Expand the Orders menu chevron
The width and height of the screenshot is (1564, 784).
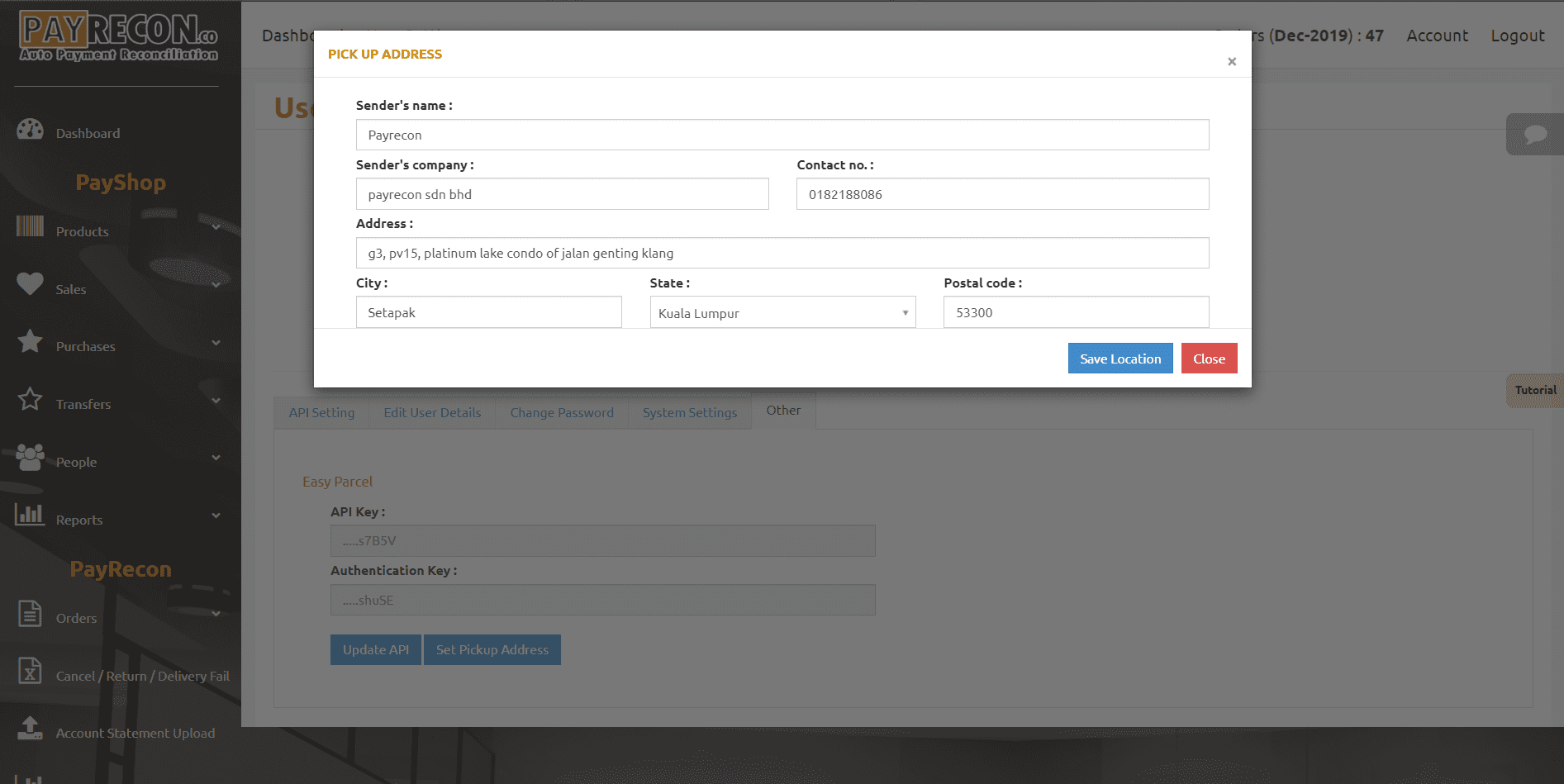coord(216,614)
